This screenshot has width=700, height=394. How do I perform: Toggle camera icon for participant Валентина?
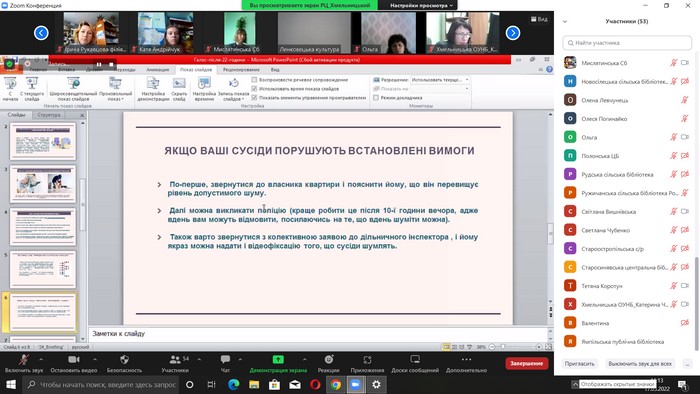point(684,323)
